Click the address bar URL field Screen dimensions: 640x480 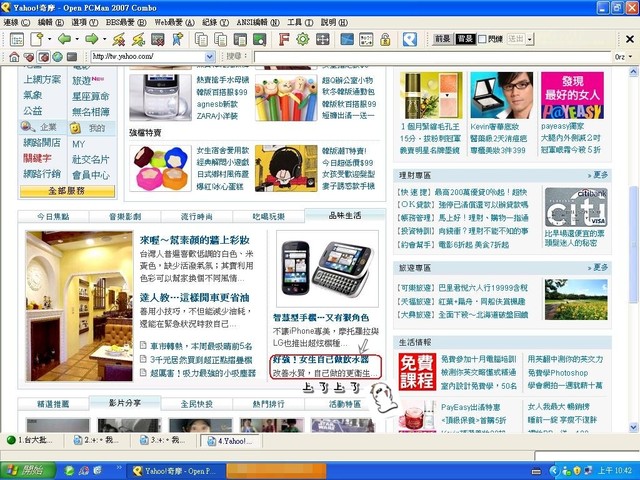pyautogui.click(x=147, y=56)
